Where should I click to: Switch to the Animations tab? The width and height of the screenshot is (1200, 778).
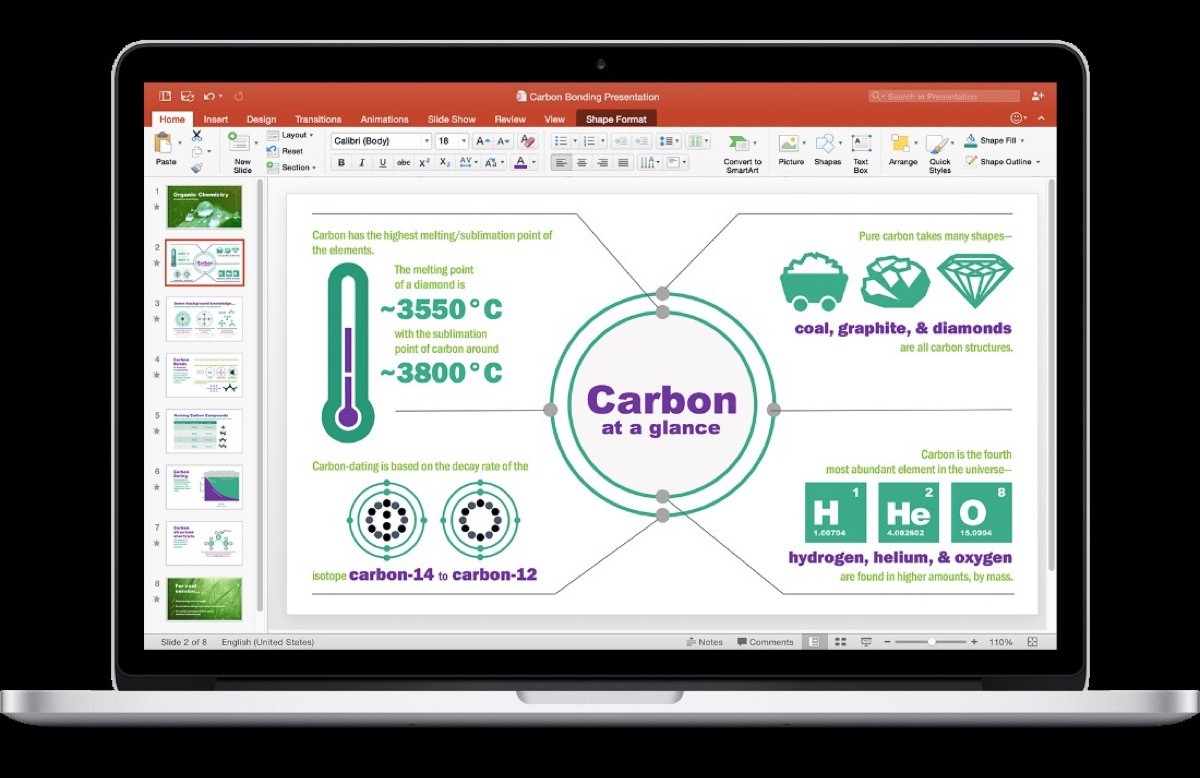(384, 119)
